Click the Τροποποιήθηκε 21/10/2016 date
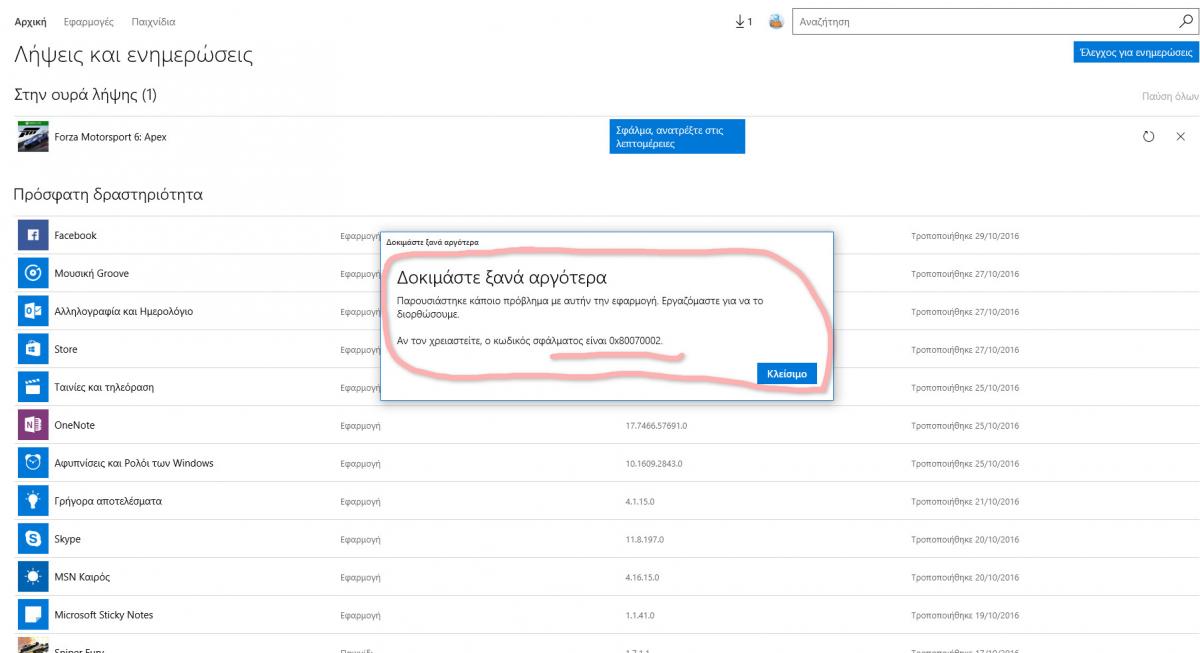This screenshot has width=1200, height=653. (x=965, y=502)
